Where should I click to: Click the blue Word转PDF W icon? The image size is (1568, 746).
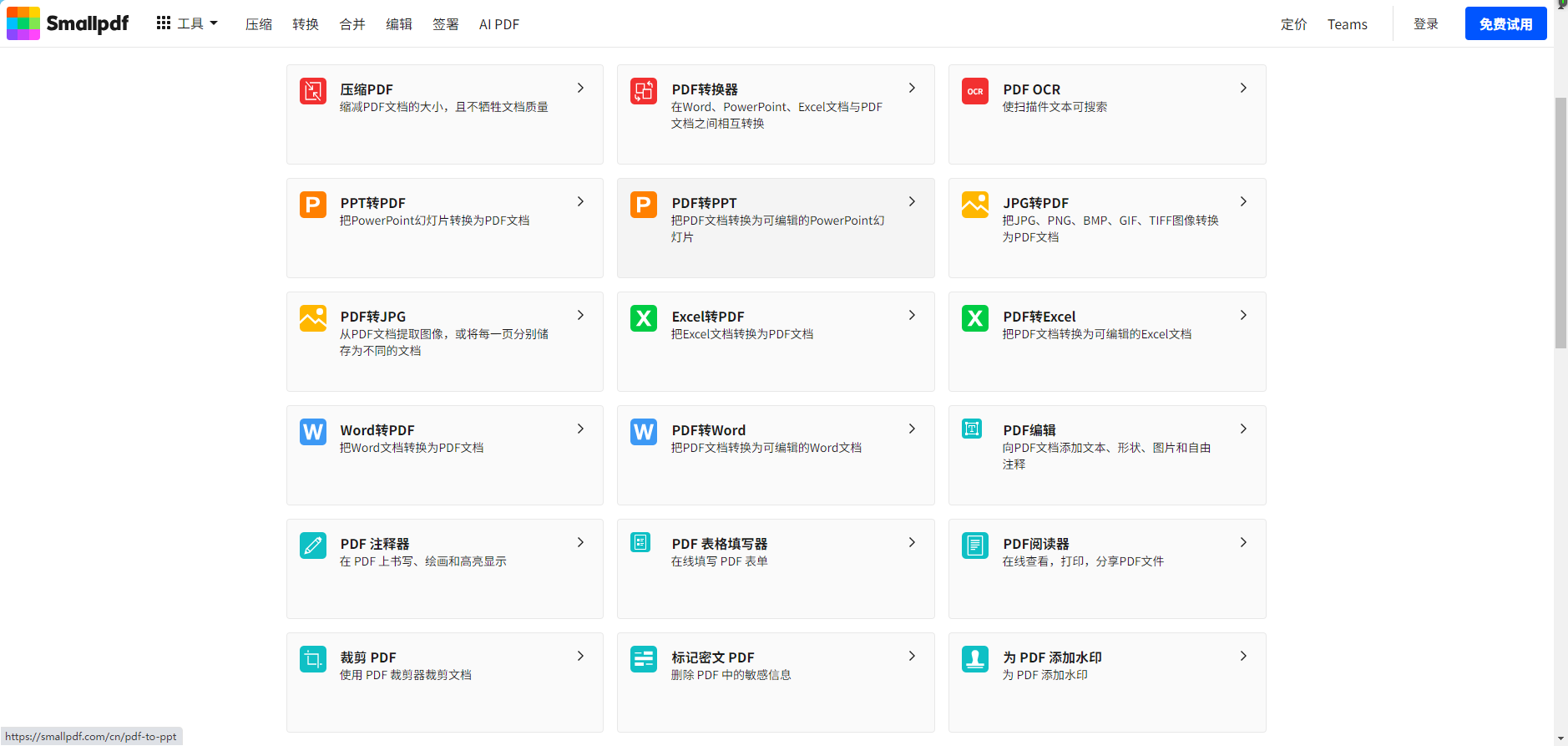tap(313, 432)
